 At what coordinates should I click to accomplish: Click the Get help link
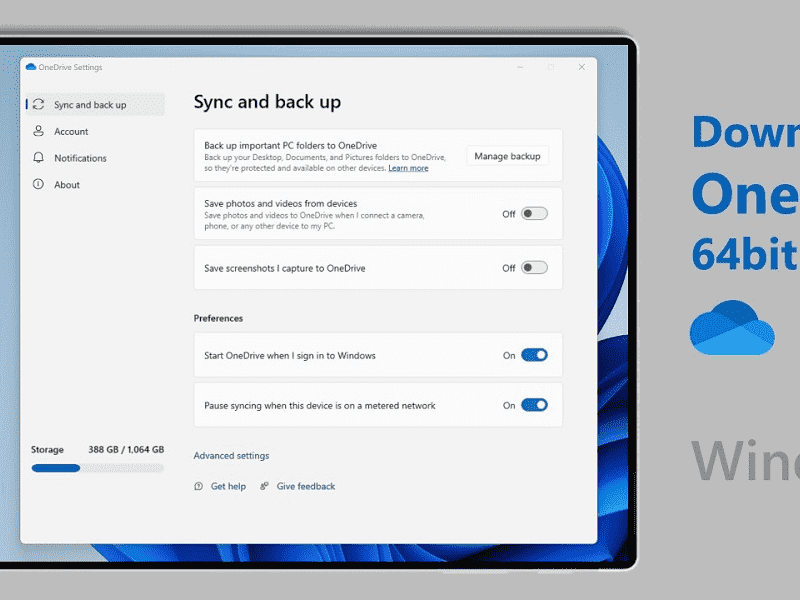228,486
